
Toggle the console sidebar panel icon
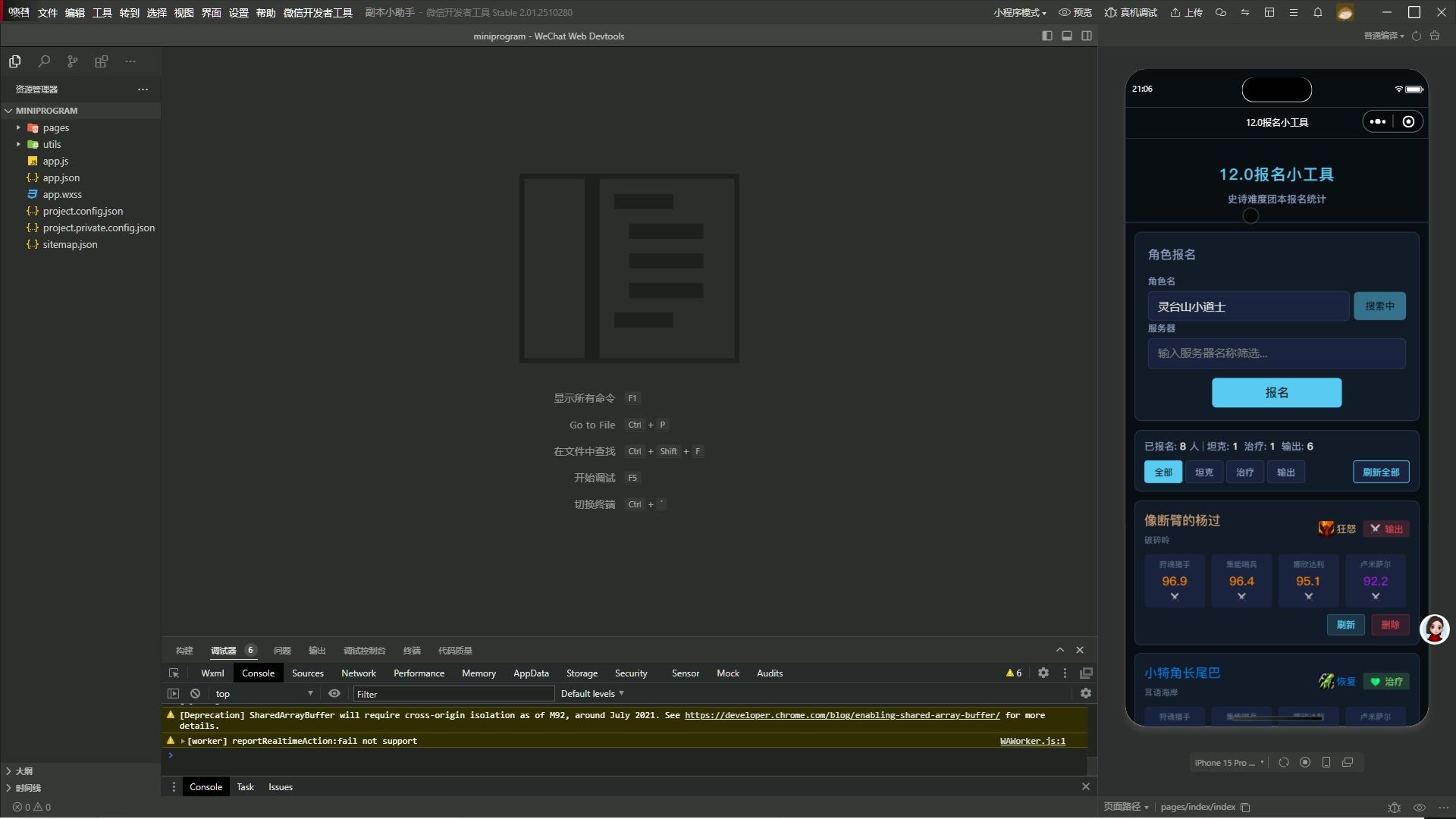[x=173, y=693]
